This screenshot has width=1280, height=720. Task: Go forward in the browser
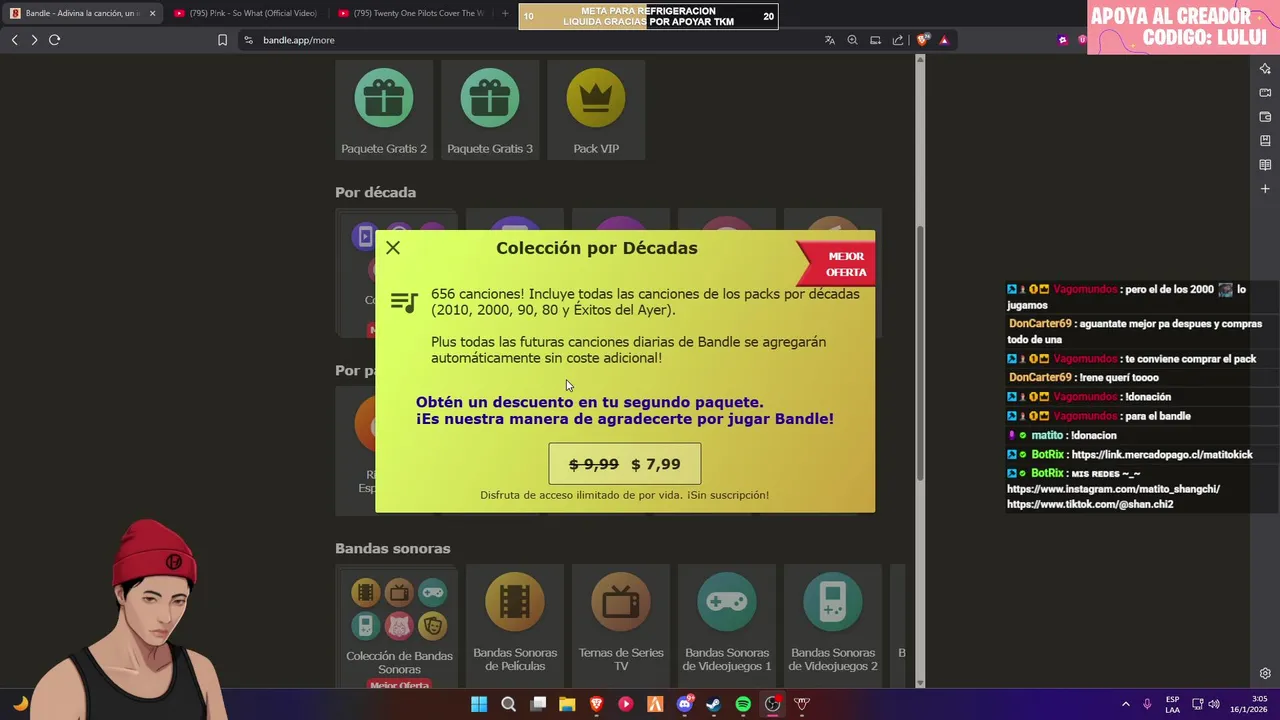pyautogui.click(x=34, y=40)
